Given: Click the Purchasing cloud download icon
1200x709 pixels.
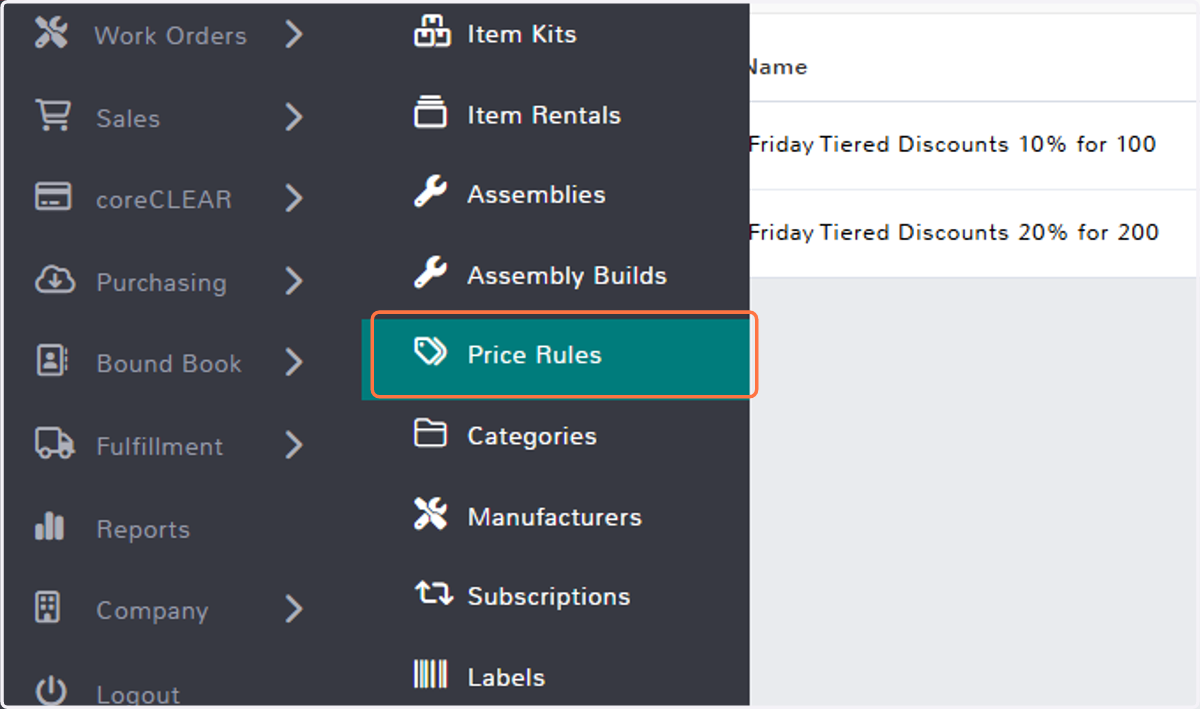Looking at the screenshot, I should [x=55, y=280].
